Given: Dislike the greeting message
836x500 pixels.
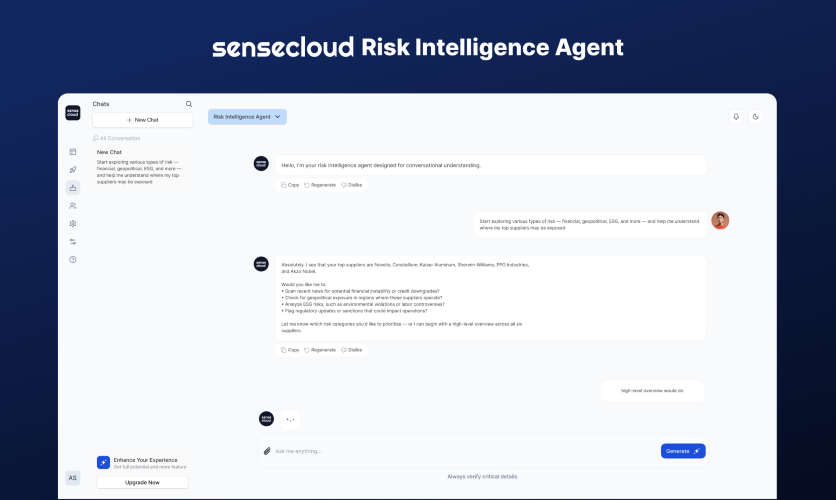Looking at the screenshot, I should click(351, 185).
